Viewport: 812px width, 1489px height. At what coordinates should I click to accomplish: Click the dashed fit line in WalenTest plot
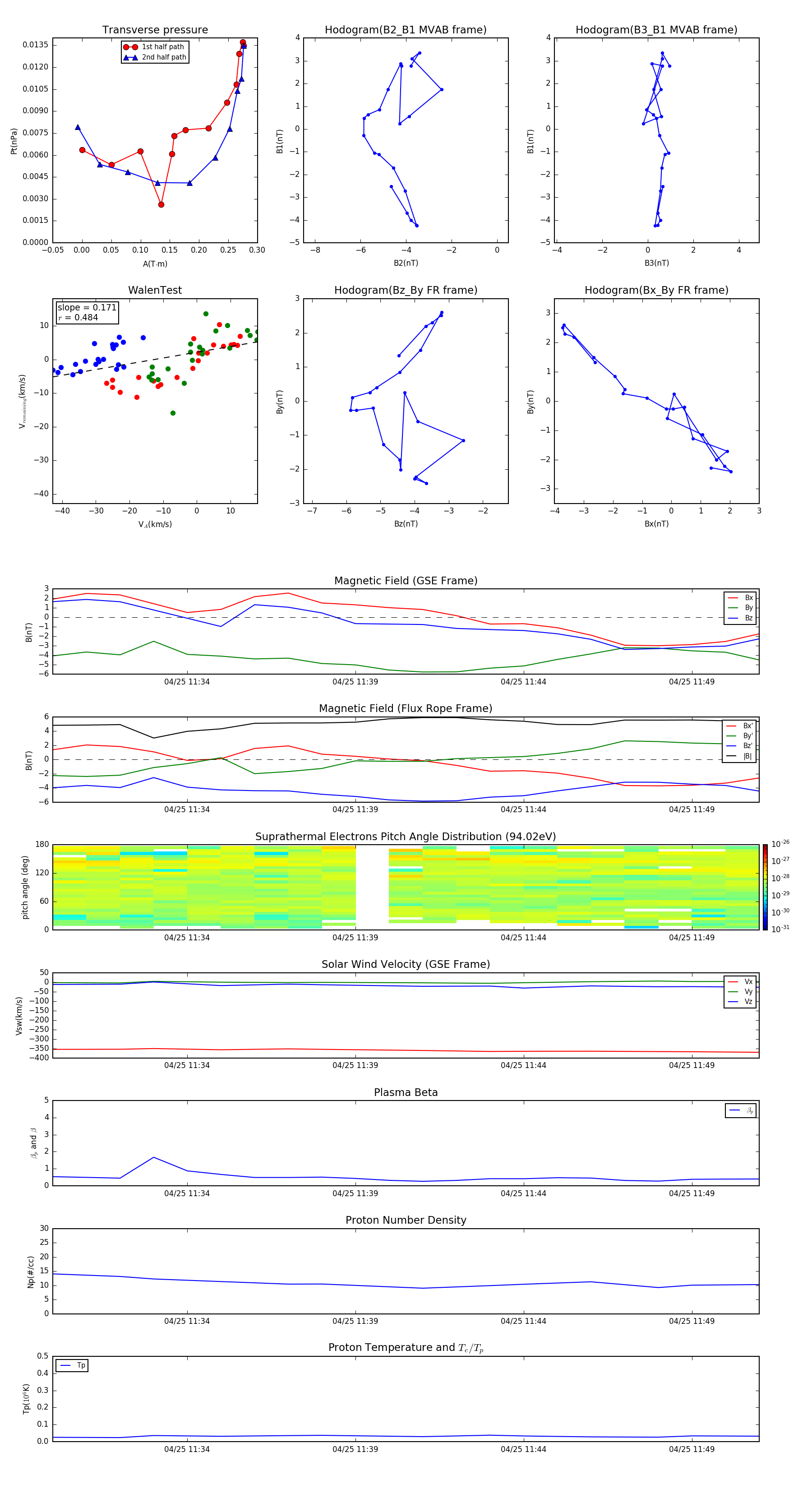pos(155,360)
